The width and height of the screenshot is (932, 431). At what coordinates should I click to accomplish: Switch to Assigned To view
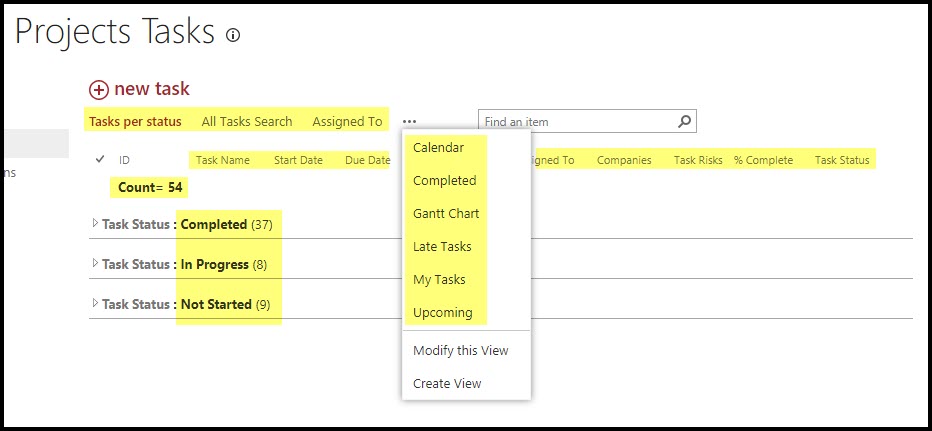pos(347,122)
